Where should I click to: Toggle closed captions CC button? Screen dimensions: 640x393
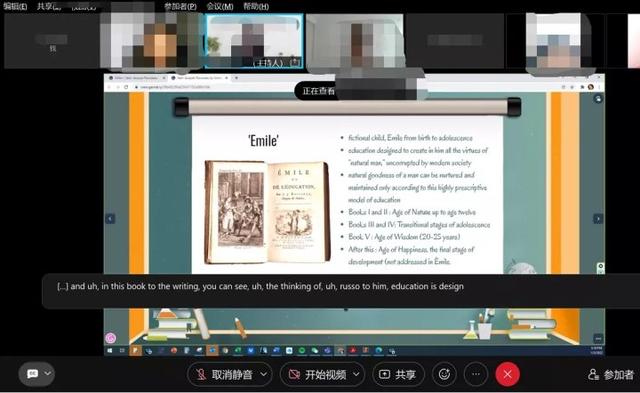click(x=32, y=374)
